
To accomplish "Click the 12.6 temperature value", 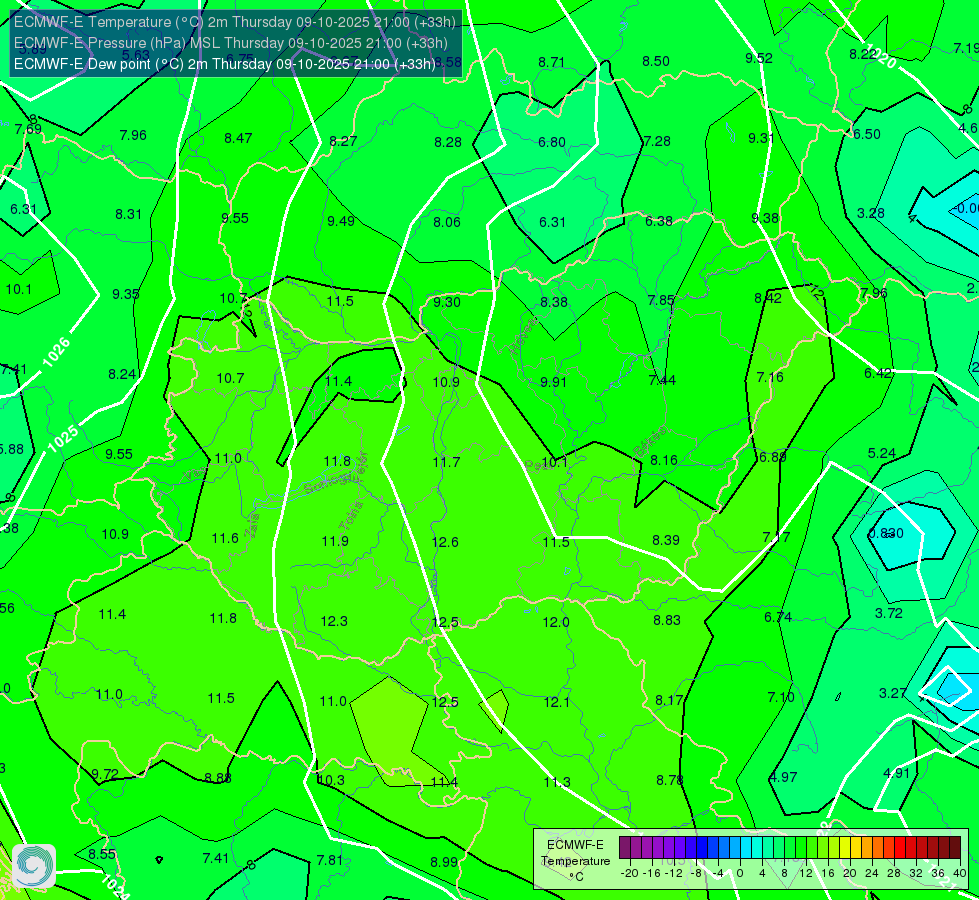I will point(445,542).
